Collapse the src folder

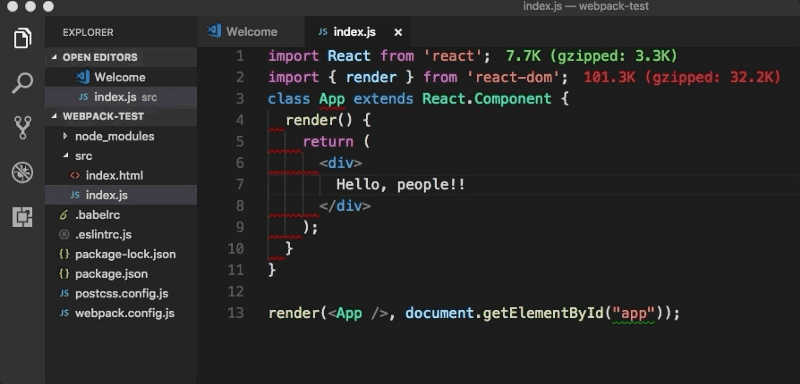(65, 156)
